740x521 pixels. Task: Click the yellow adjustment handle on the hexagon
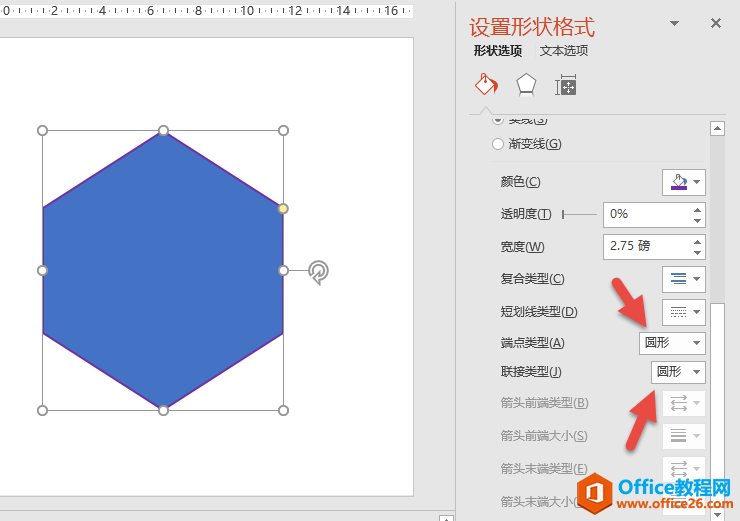[x=283, y=208]
